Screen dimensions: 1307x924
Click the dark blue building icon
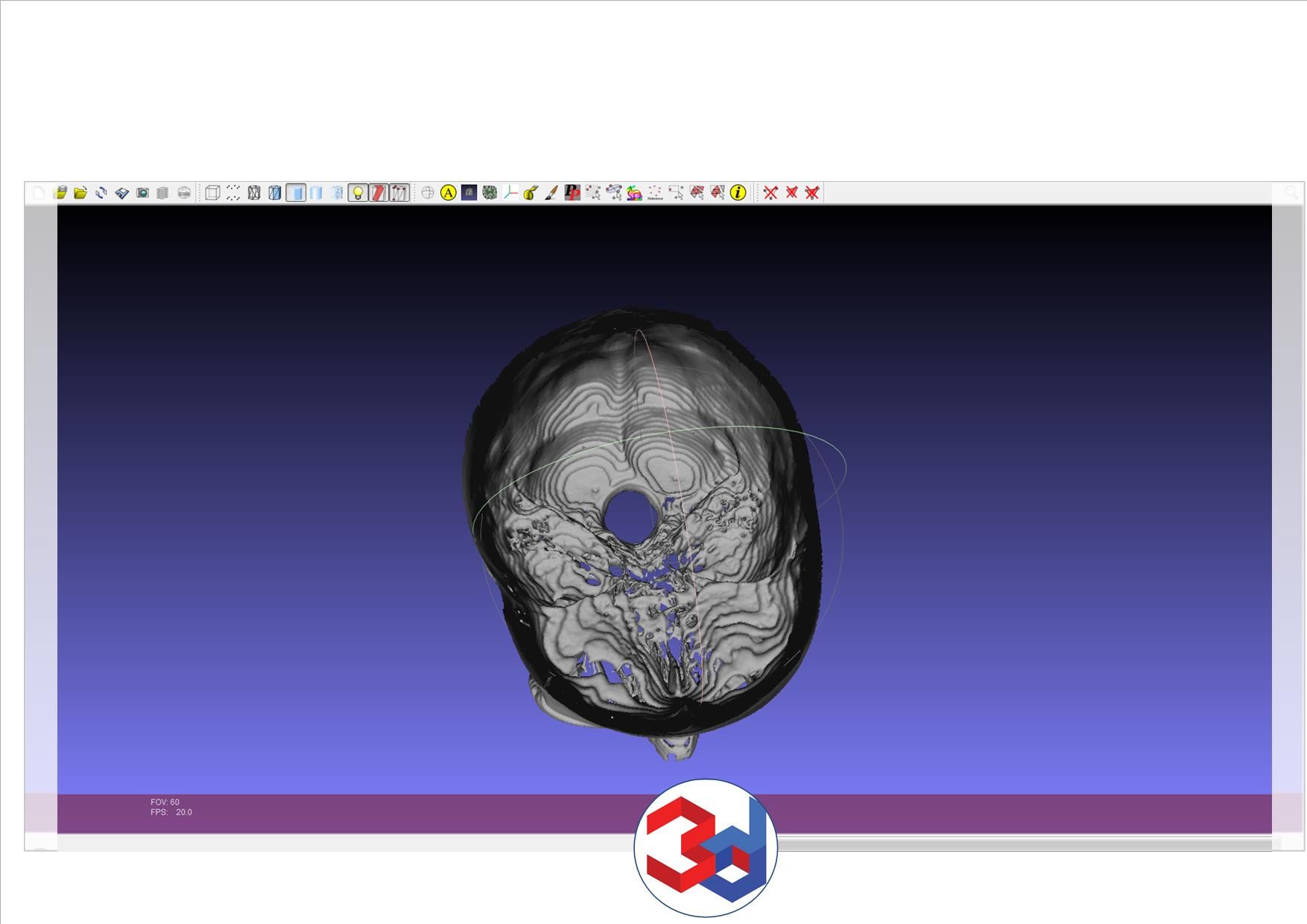(x=469, y=193)
